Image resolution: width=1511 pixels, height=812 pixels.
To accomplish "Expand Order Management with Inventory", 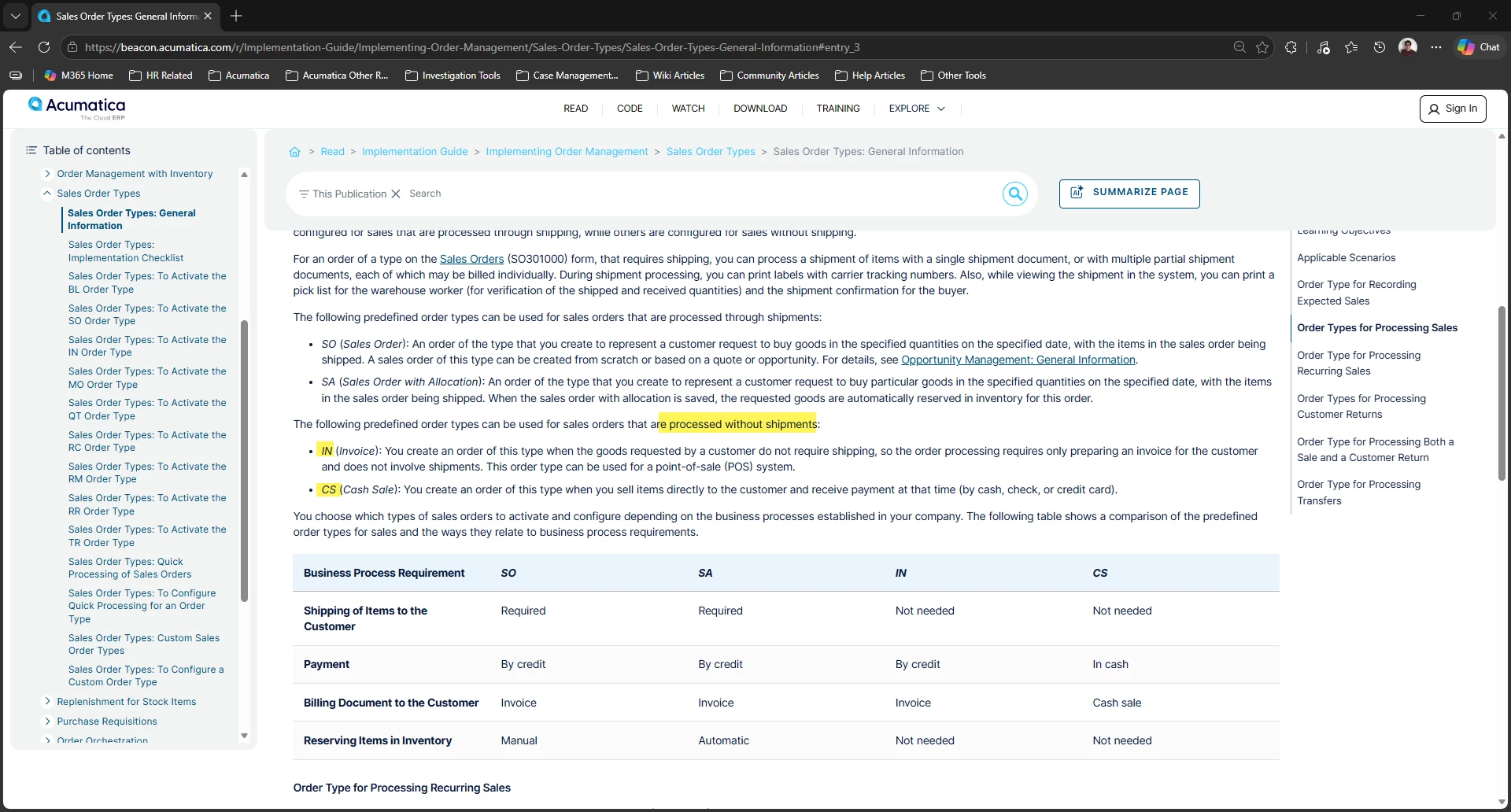I will [47, 174].
